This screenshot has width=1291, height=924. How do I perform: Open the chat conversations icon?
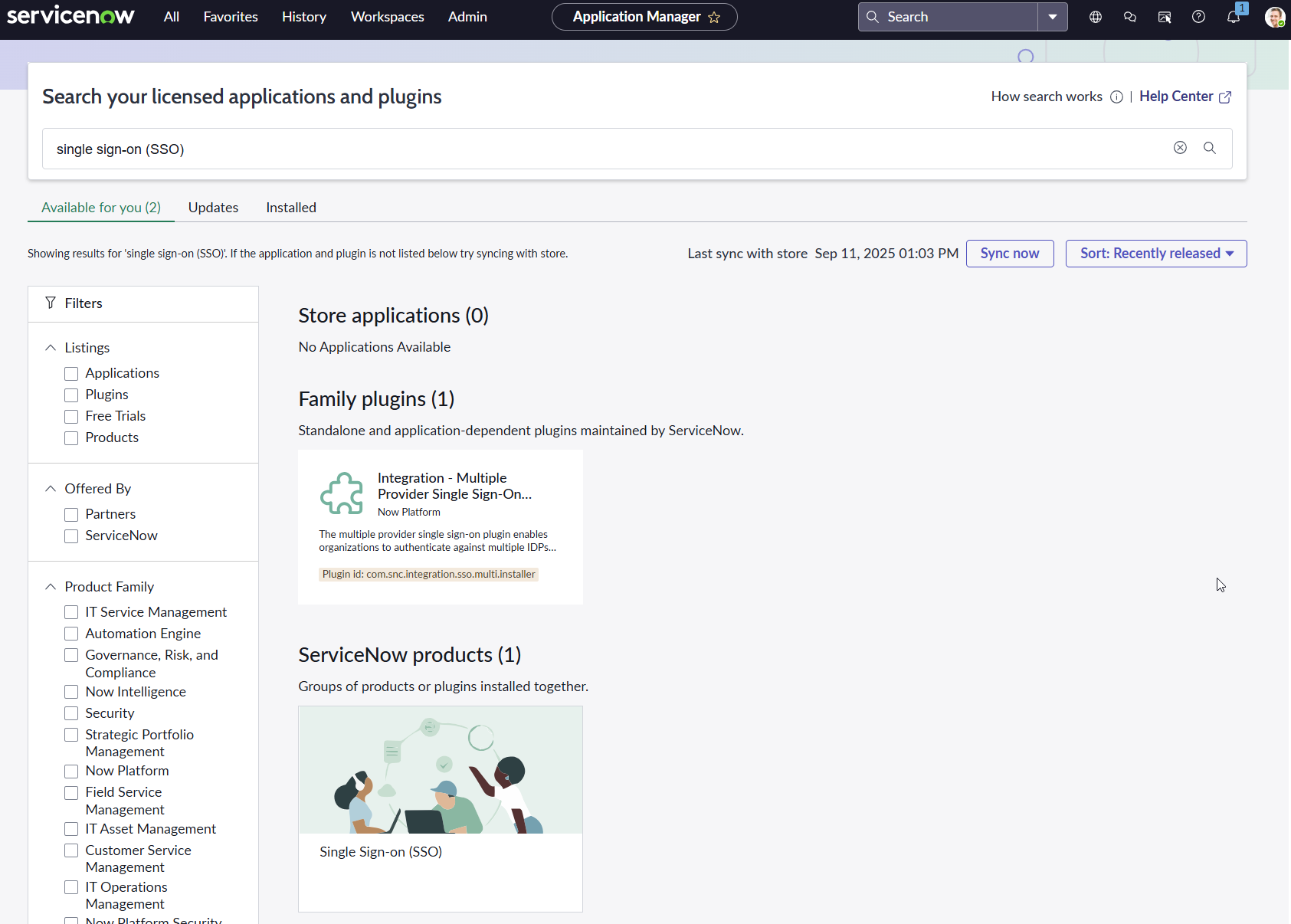(1130, 17)
